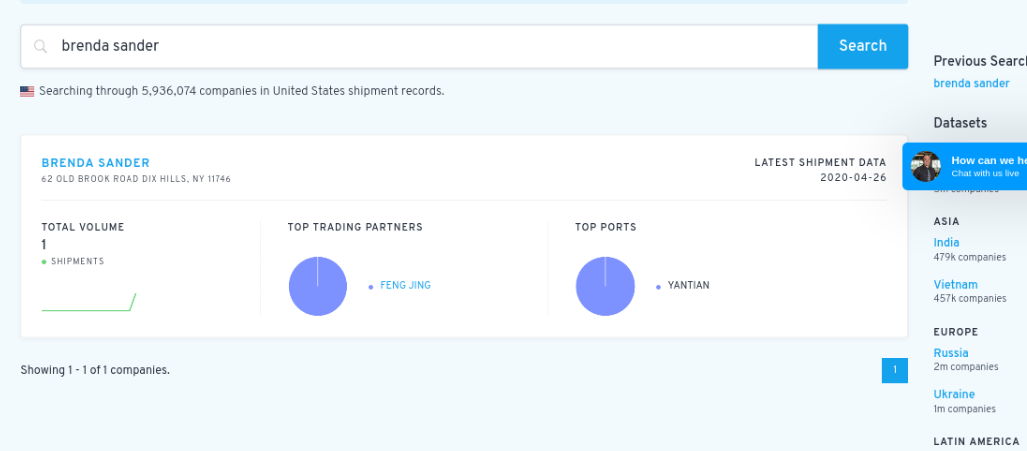The width and height of the screenshot is (1027, 451).
Task: Click the Searching through 5,936,074 companies text
Action: tap(241, 91)
